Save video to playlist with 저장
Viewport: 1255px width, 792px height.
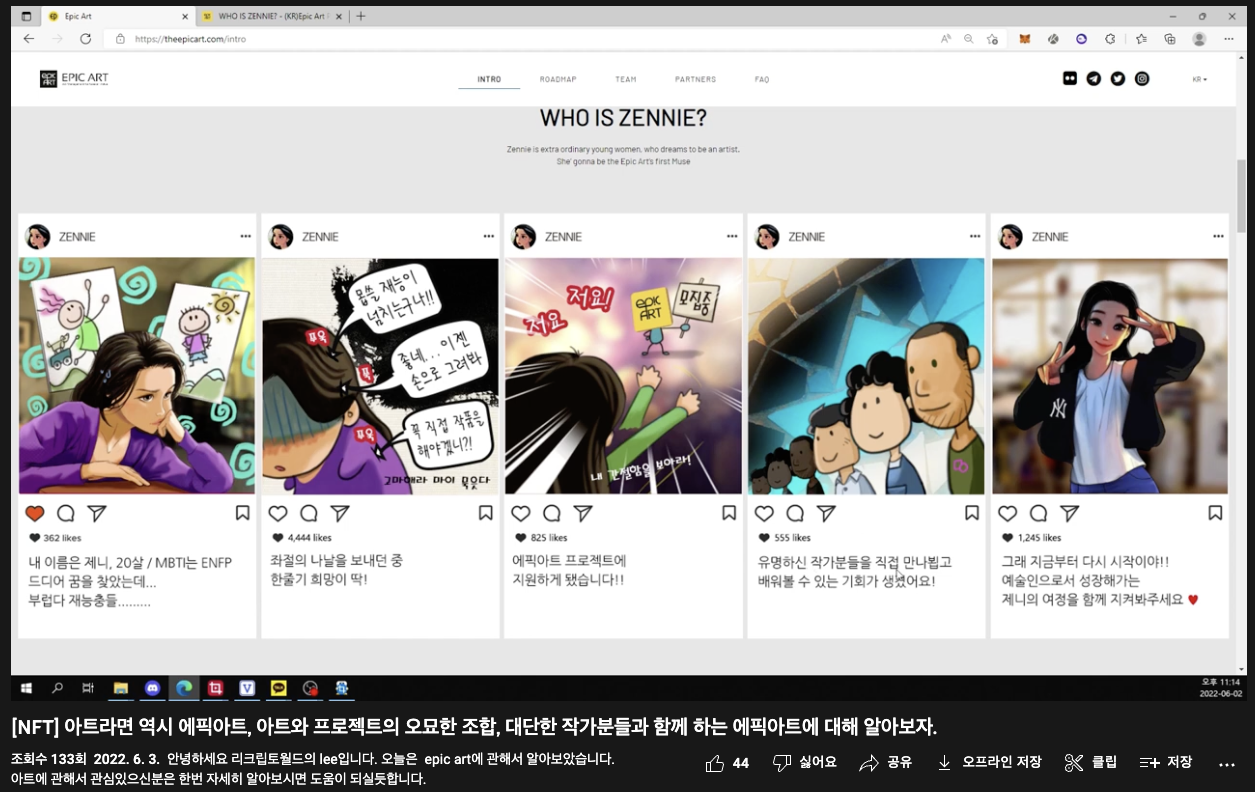1165,763
